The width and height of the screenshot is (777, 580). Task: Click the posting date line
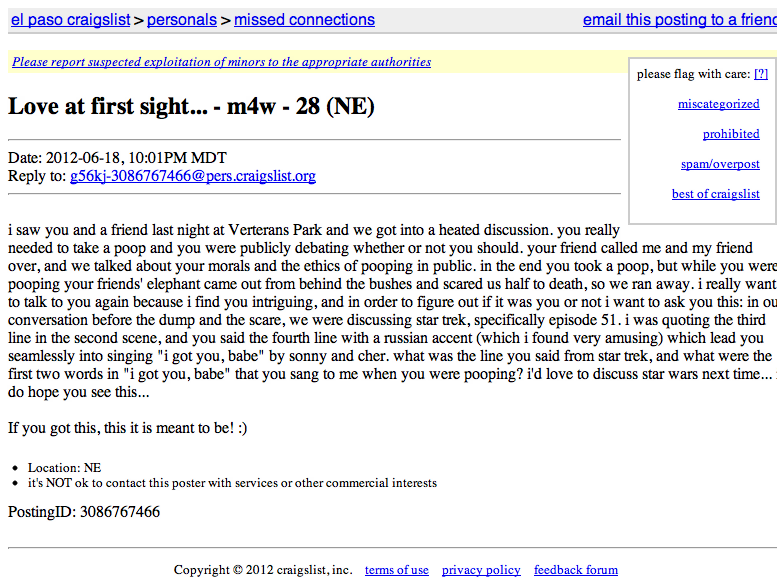(117, 158)
